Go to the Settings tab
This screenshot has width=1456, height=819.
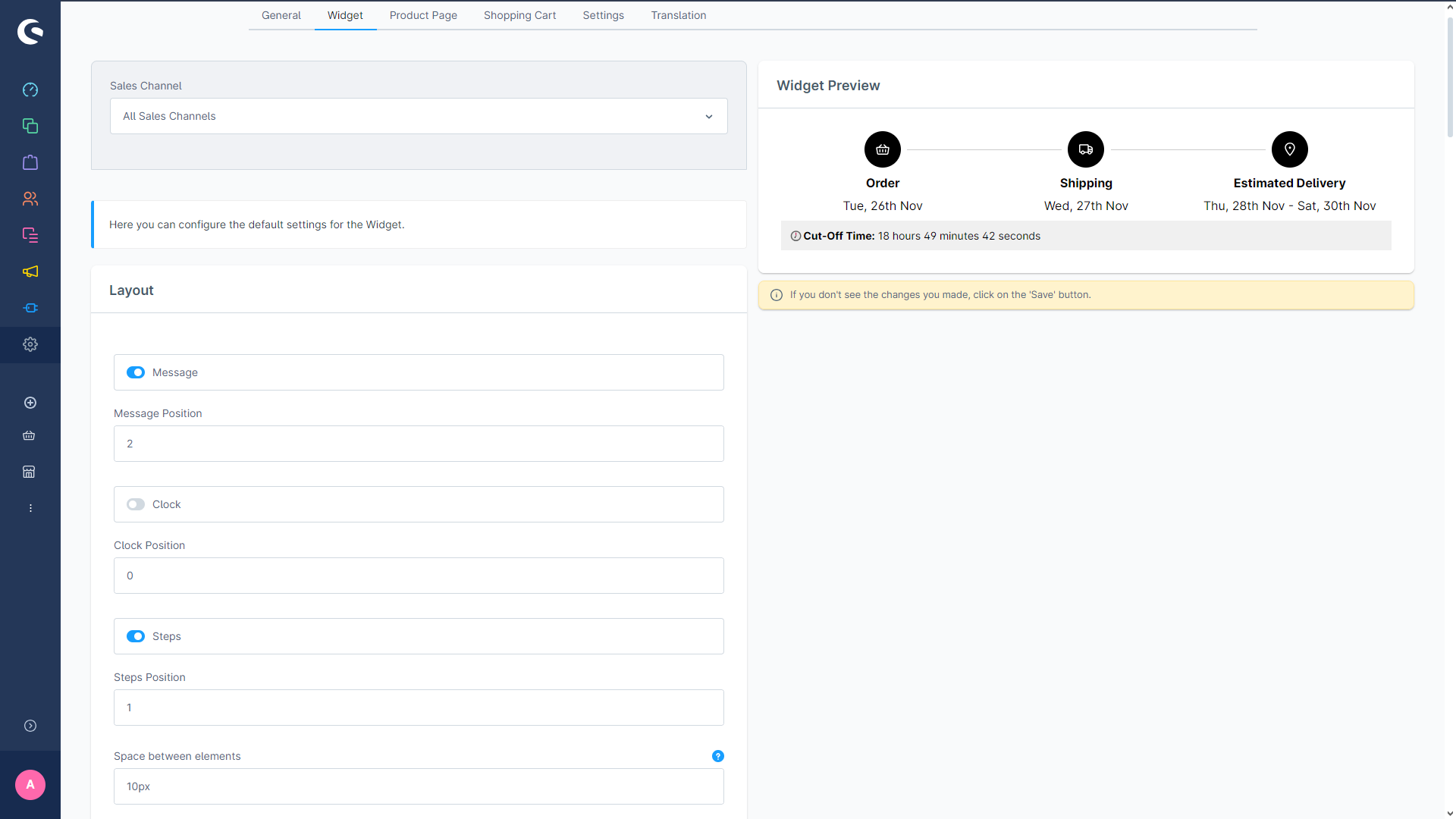[x=604, y=15]
